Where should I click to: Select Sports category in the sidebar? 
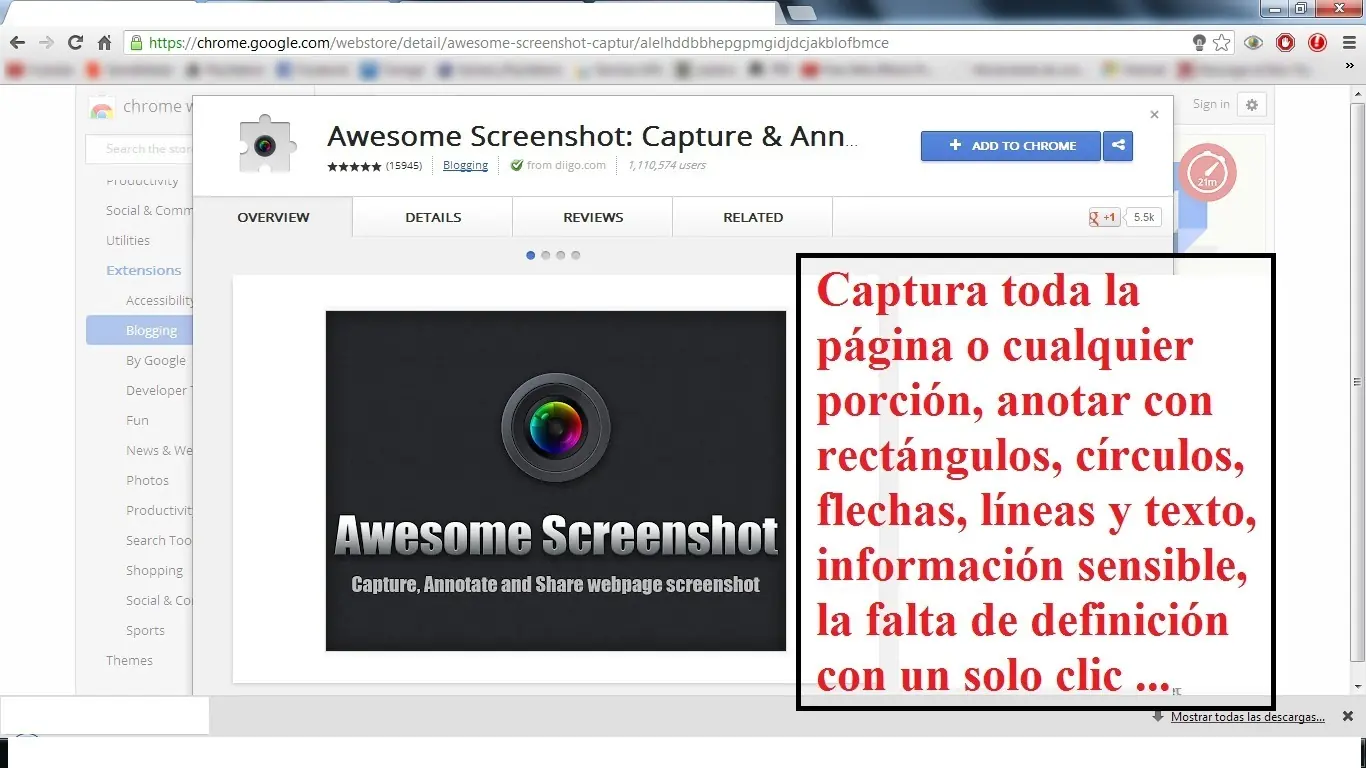point(145,630)
